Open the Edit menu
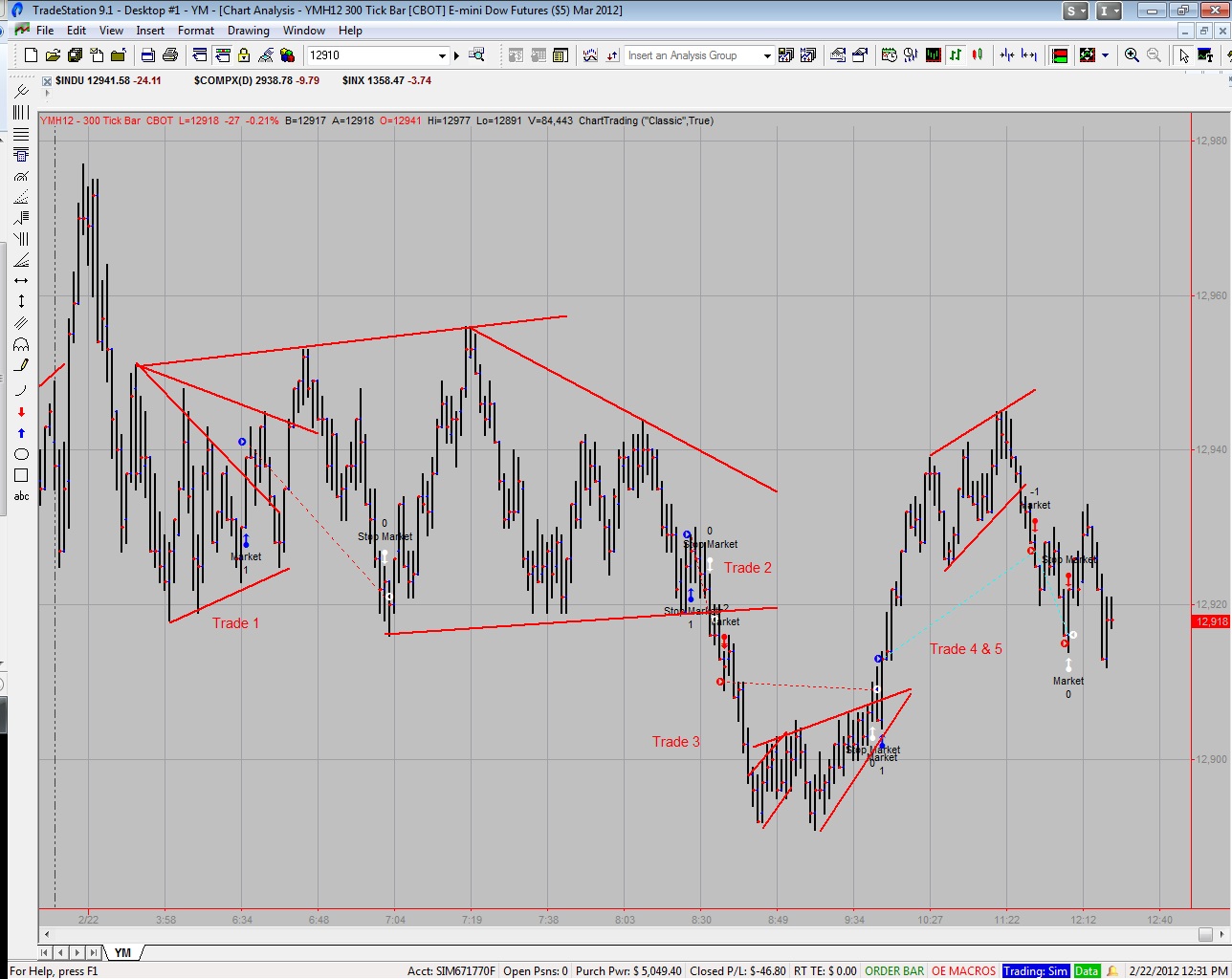The width and height of the screenshot is (1232, 979). click(x=77, y=31)
